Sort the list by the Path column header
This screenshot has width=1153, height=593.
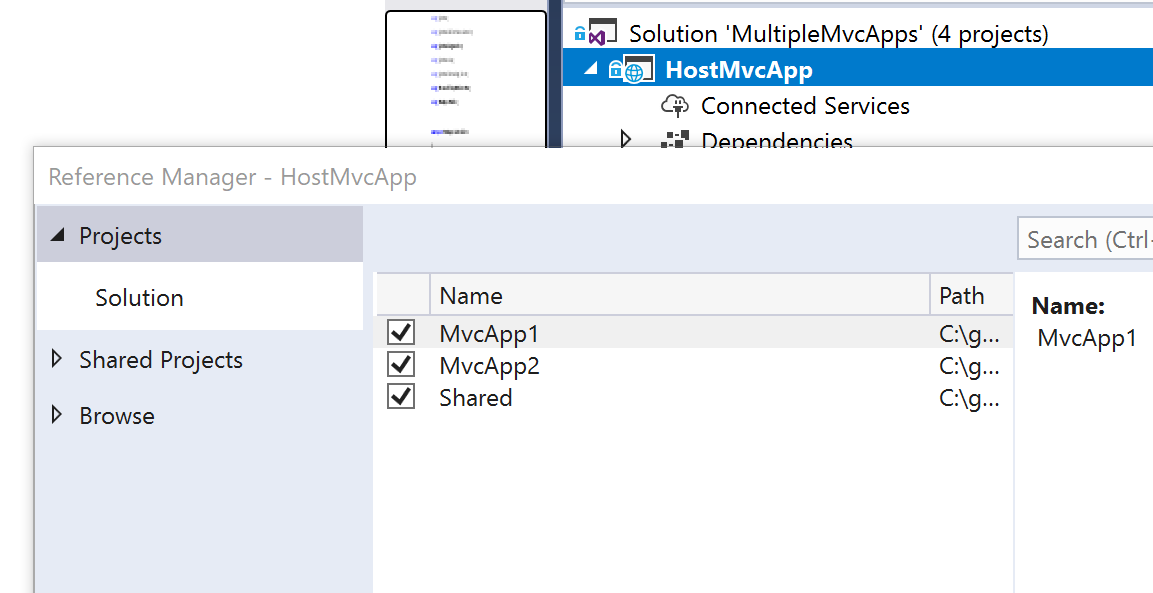(971, 295)
